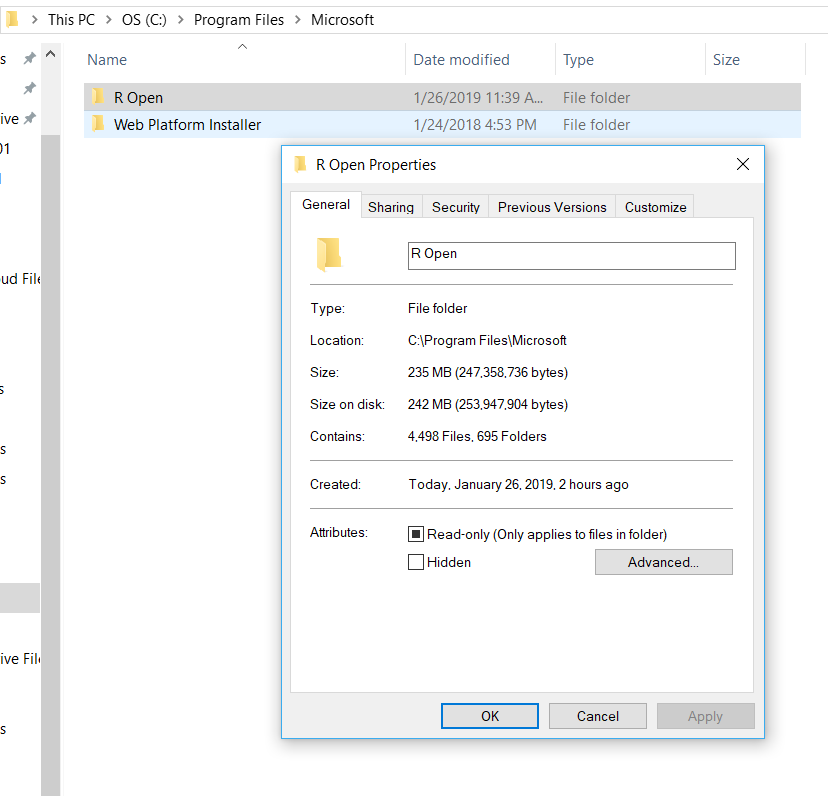Navigate to OS (C:) in breadcrumb

click(144, 20)
